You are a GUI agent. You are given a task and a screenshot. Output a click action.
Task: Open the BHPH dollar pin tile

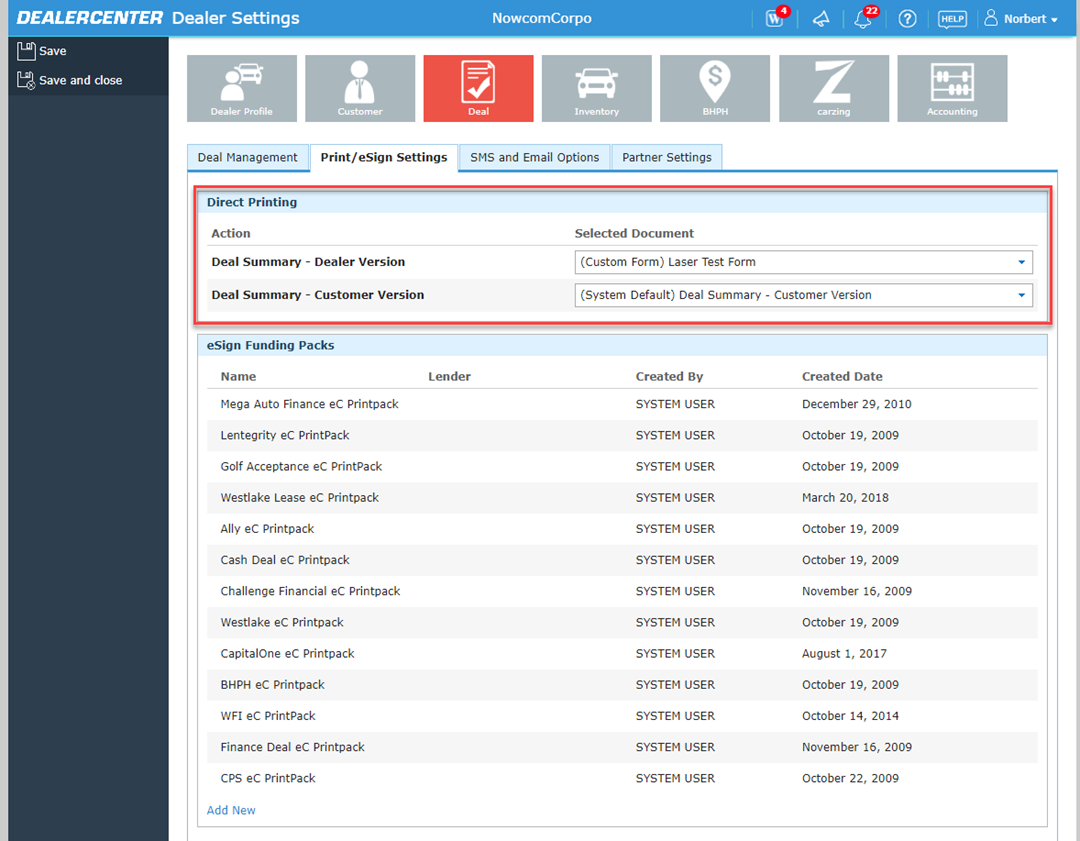(715, 88)
